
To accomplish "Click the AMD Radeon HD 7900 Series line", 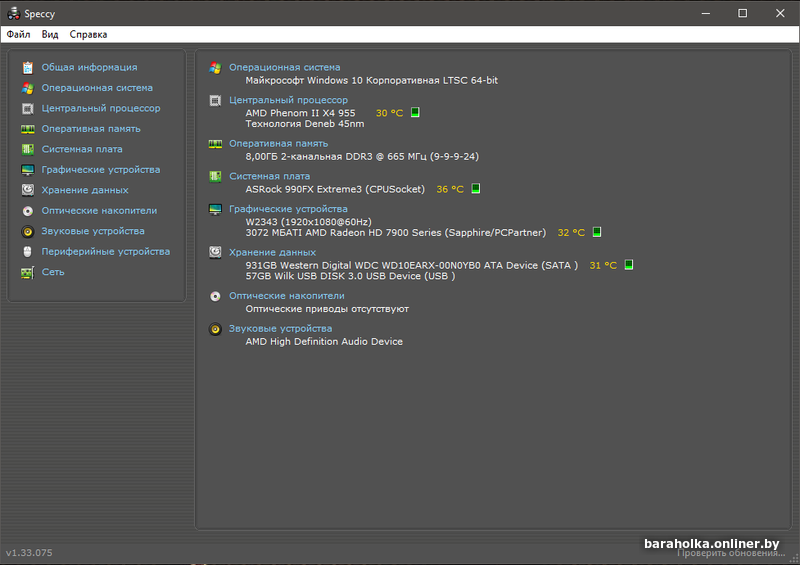I will coord(395,232).
